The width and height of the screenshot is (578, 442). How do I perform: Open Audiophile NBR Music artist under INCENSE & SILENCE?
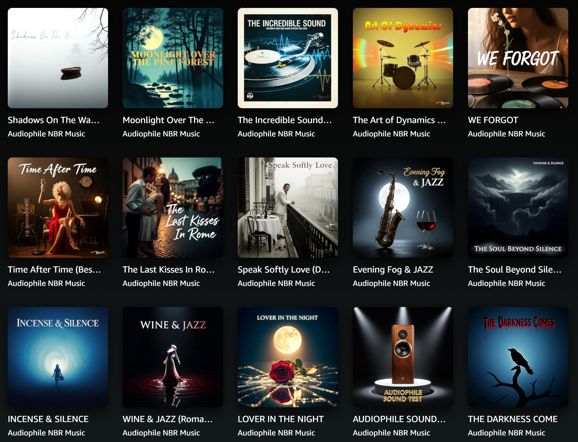[46, 433]
